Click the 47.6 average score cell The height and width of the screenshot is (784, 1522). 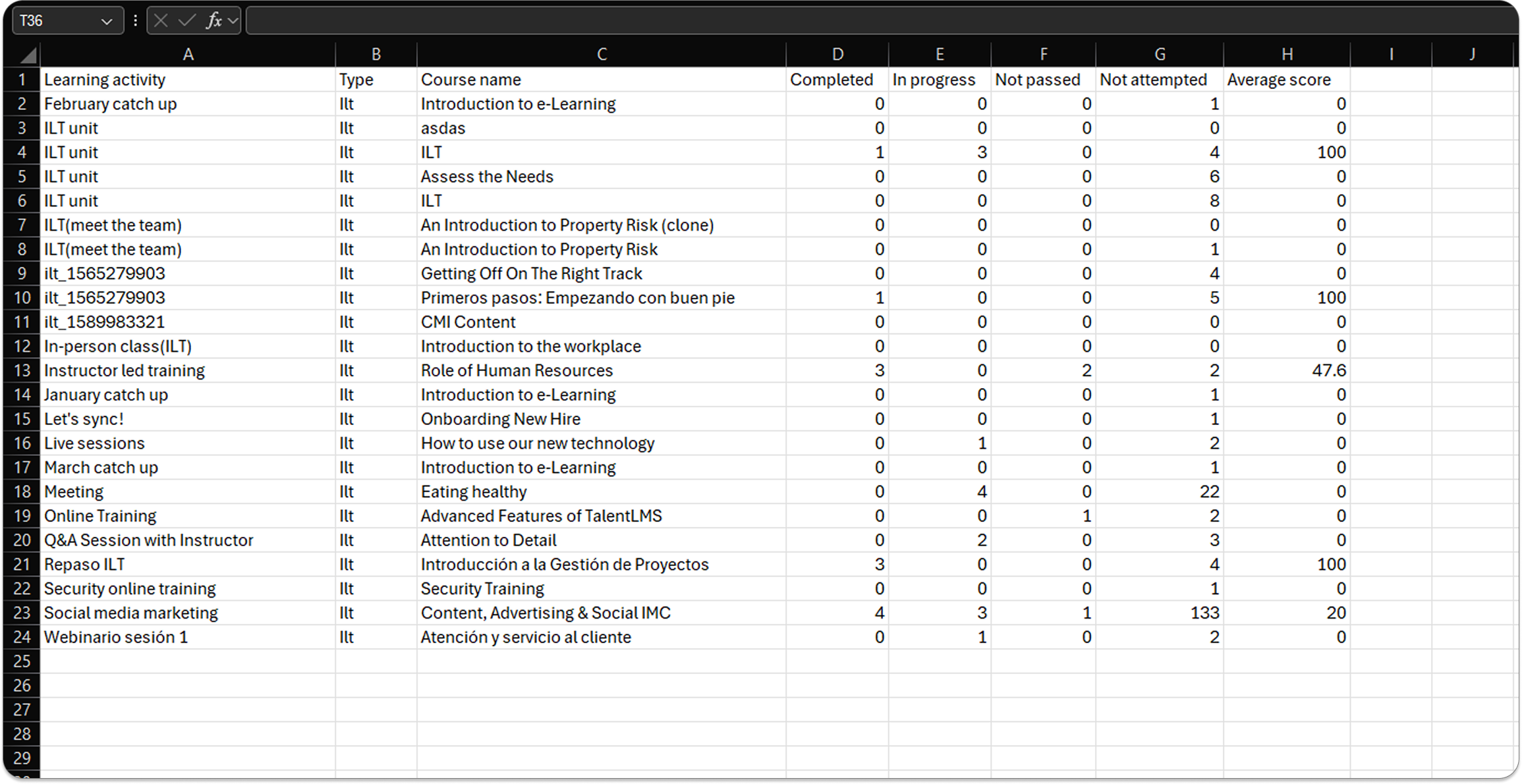click(x=1287, y=370)
